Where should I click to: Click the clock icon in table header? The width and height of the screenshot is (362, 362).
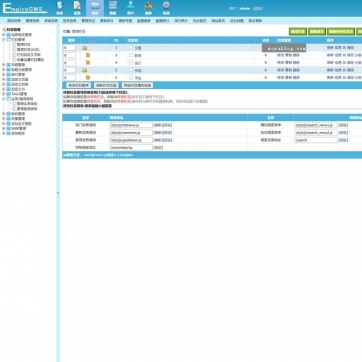93,40
